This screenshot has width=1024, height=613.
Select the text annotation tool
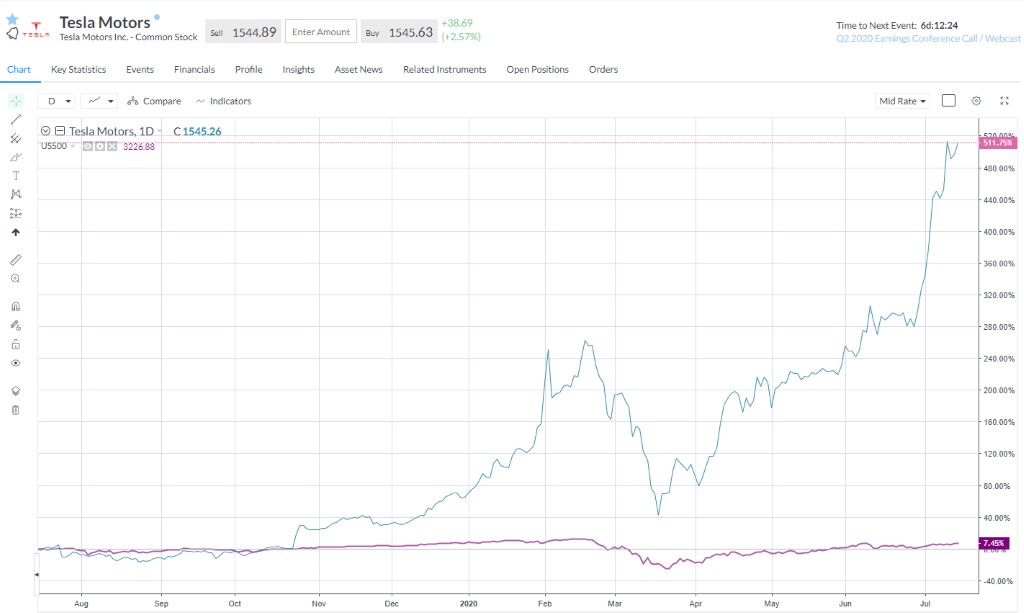coord(15,175)
